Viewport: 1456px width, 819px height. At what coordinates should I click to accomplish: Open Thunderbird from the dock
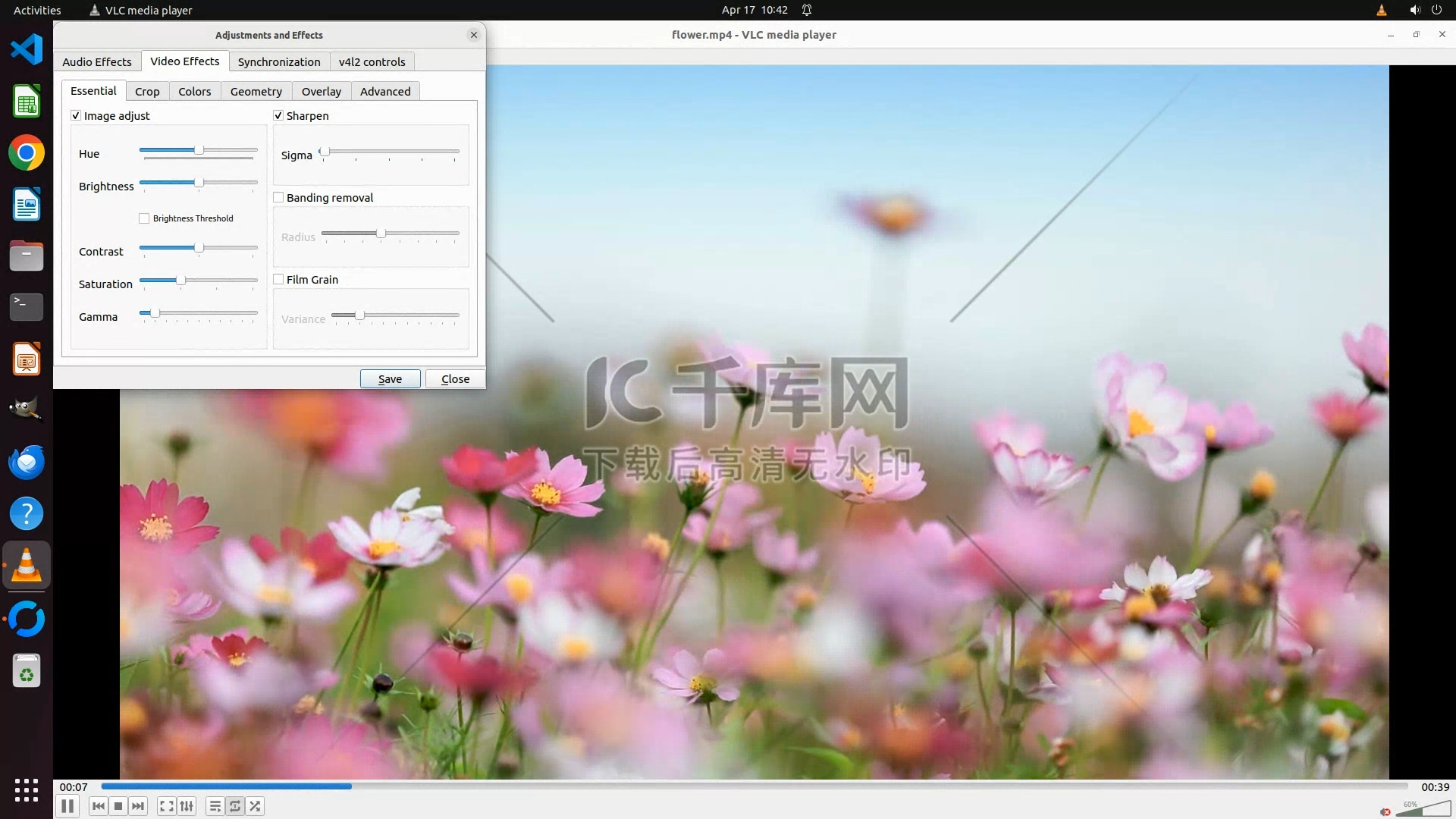point(27,462)
